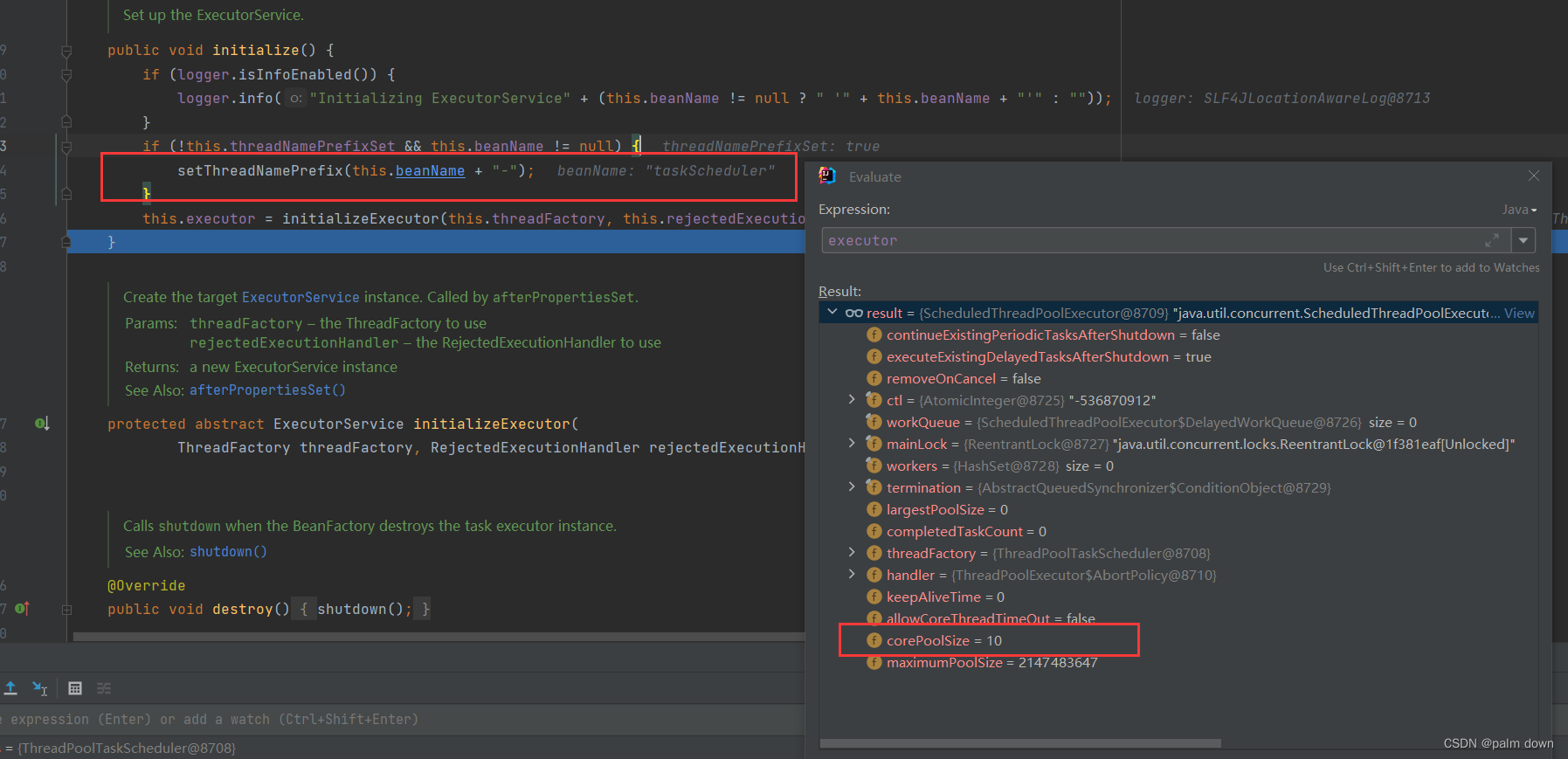Click field icon beside maximumPoolSize
The width and height of the screenshot is (1568, 759).
tap(874, 662)
